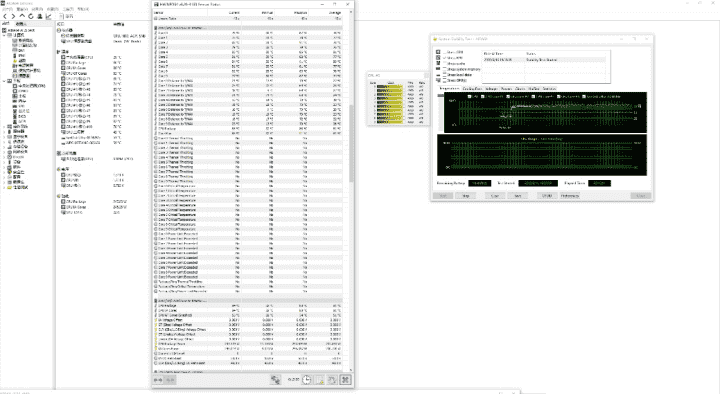Open the report graph icon in AIDA64 toolbar
The width and height of the screenshot is (720, 394).
(x=48, y=16)
